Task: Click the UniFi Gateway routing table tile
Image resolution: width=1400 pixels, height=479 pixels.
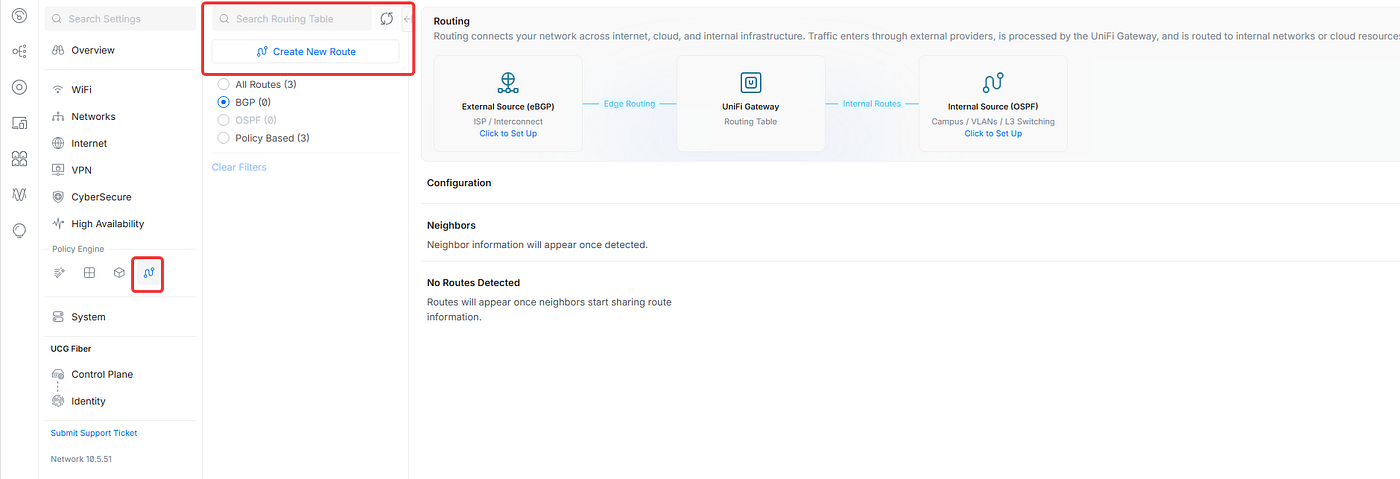Action: [751, 103]
